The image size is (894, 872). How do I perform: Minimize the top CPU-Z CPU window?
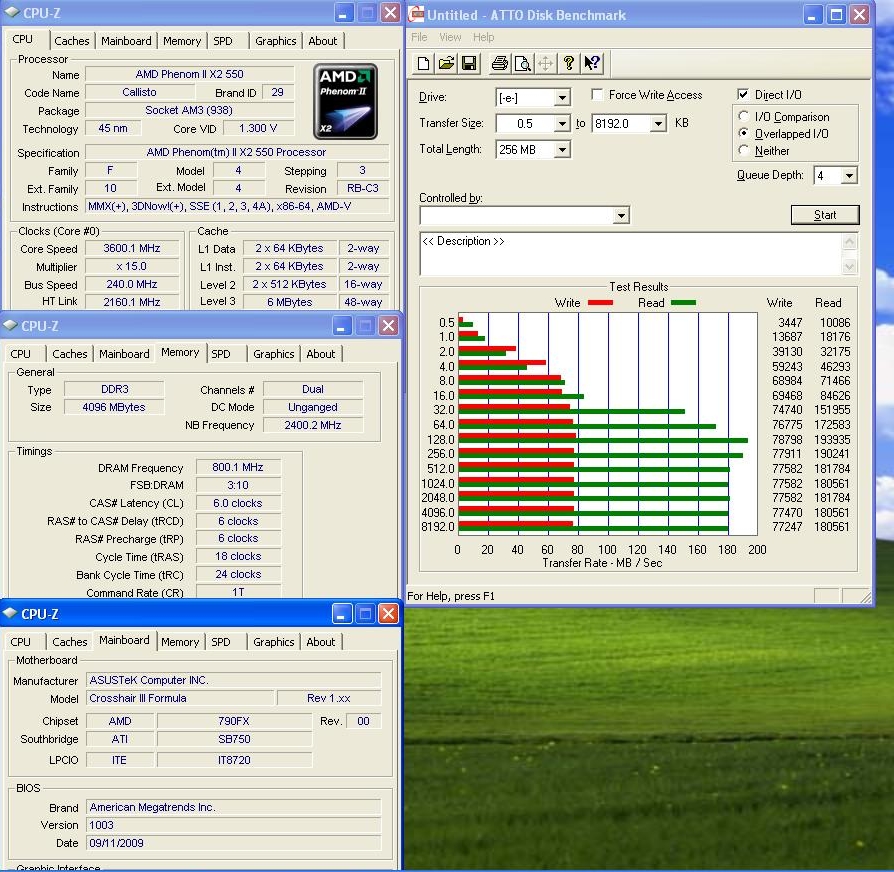343,13
